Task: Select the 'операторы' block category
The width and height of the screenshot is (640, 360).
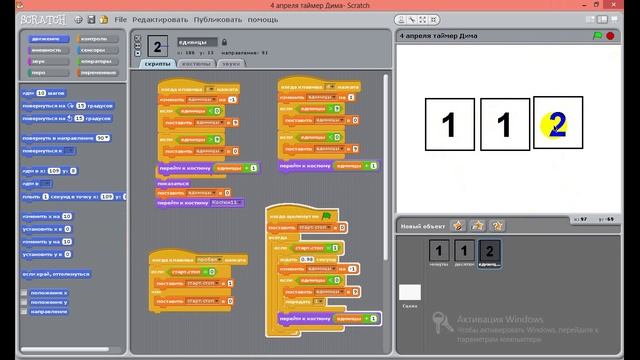Action: click(97, 62)
